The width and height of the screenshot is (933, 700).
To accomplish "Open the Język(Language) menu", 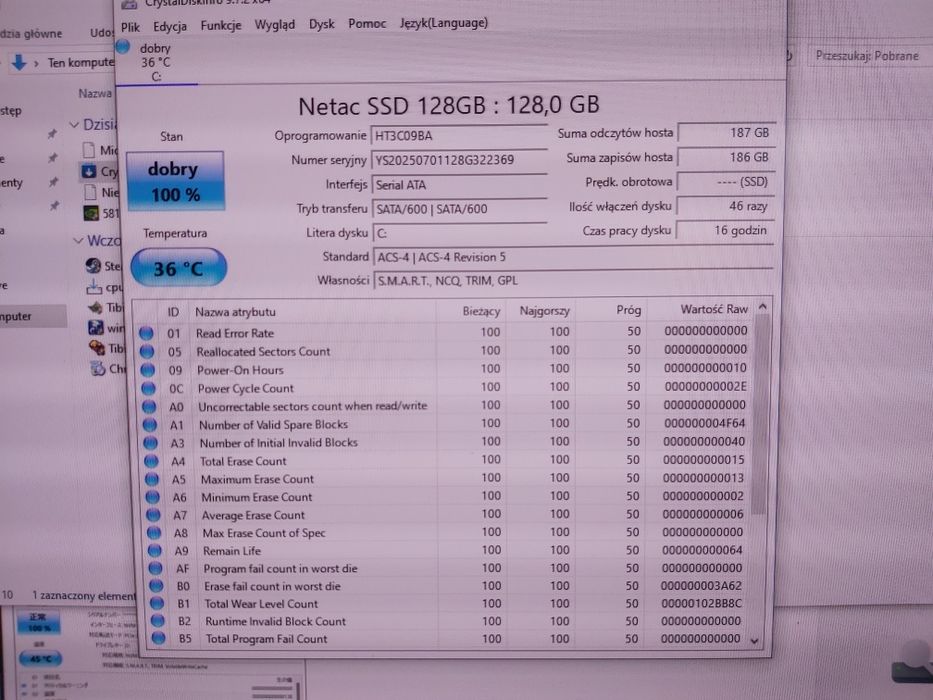I will point(443,23).
